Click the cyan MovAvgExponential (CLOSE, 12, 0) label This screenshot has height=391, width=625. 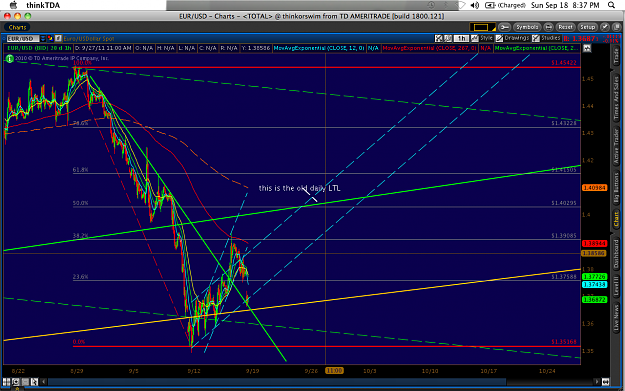319,48
